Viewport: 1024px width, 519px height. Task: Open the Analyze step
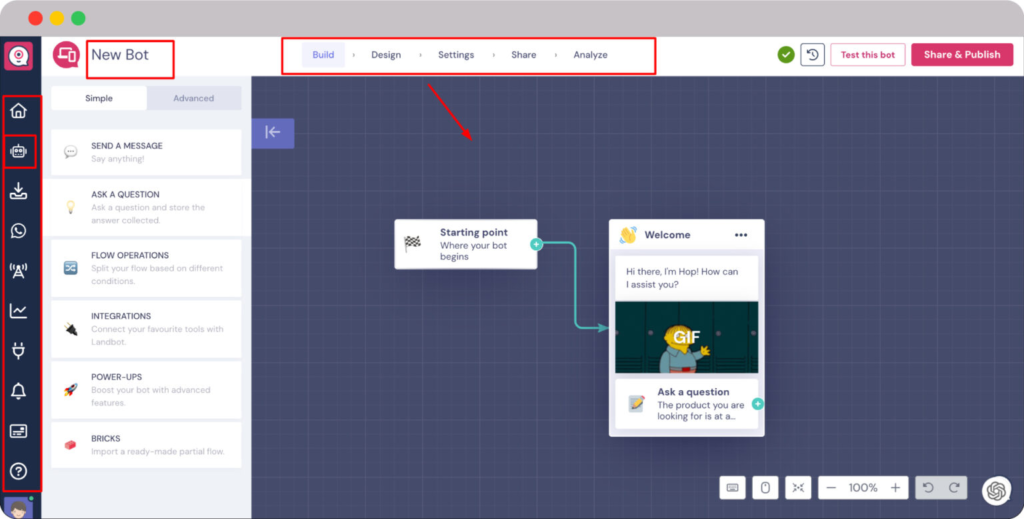click(x=590, y=55)
